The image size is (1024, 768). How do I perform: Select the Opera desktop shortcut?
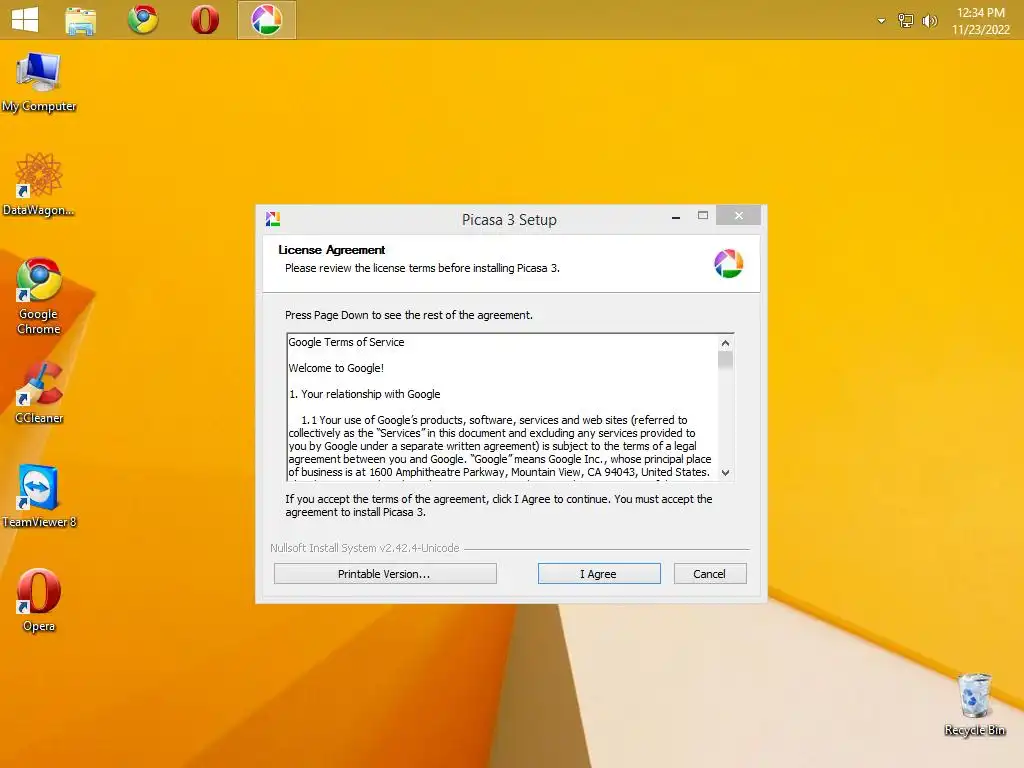coord(39,601)
